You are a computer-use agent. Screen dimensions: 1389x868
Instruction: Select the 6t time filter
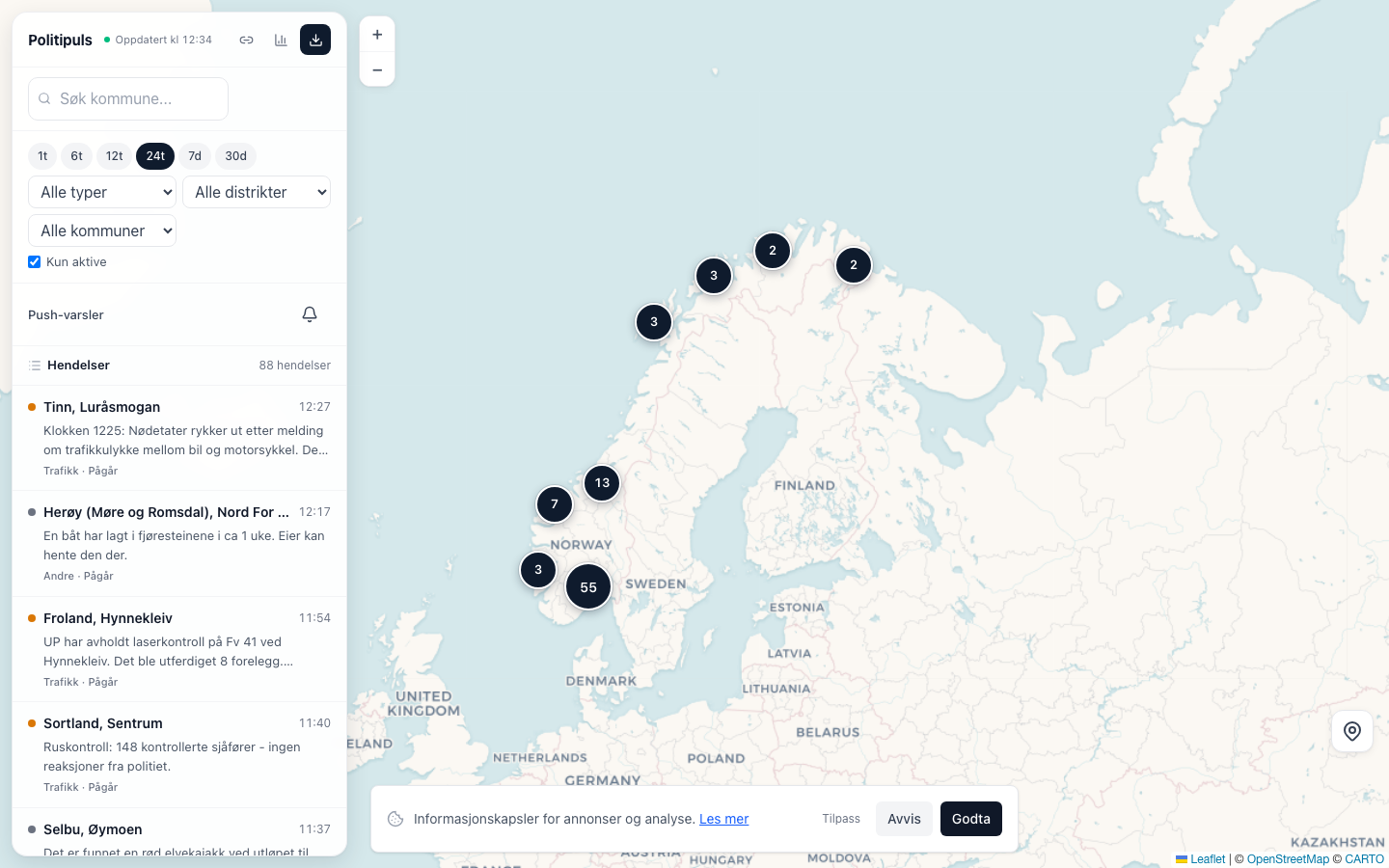(76, 156)
